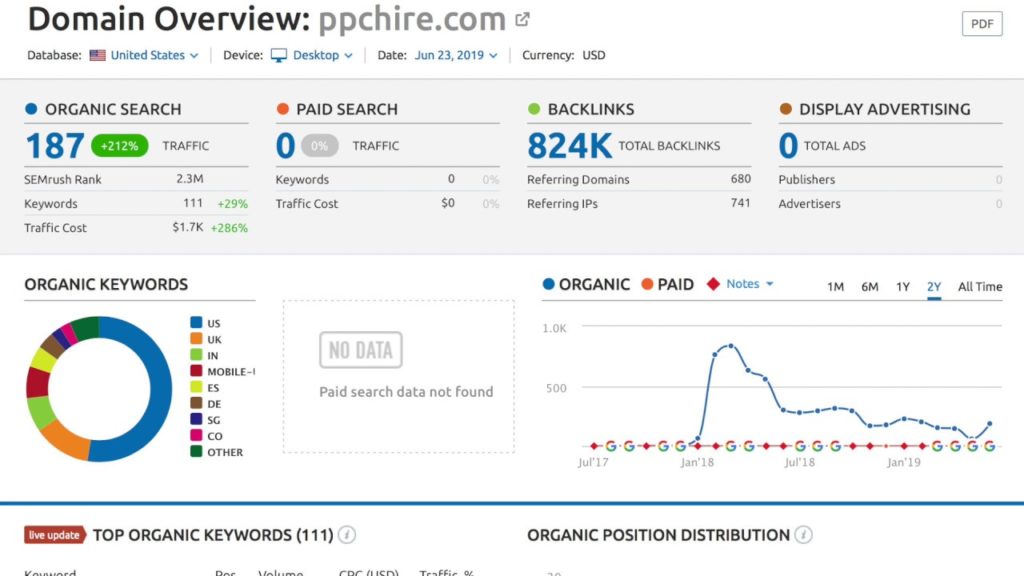Click the live update badge
Image resolution: width=1024 pixels, height=576 pixels.
pos(54,535)
